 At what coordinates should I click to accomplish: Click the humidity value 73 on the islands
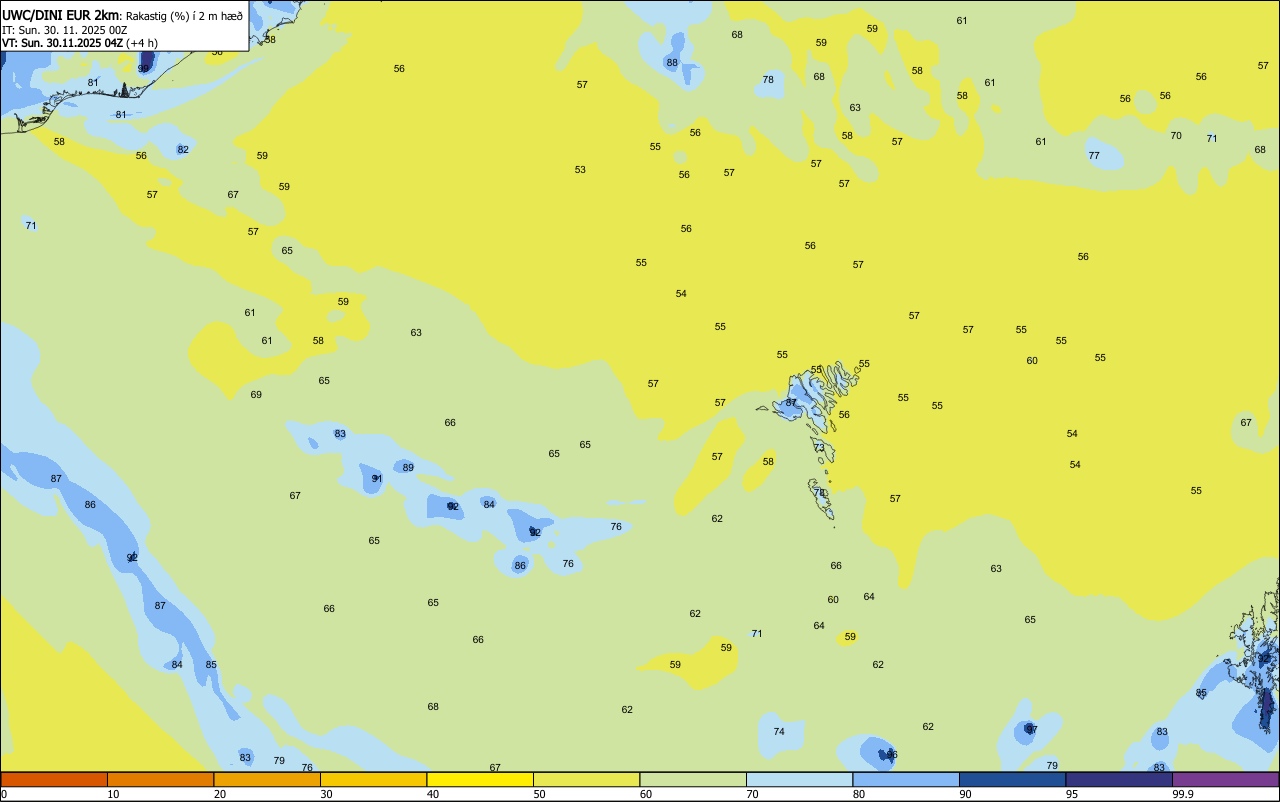(x=819, y=448)
